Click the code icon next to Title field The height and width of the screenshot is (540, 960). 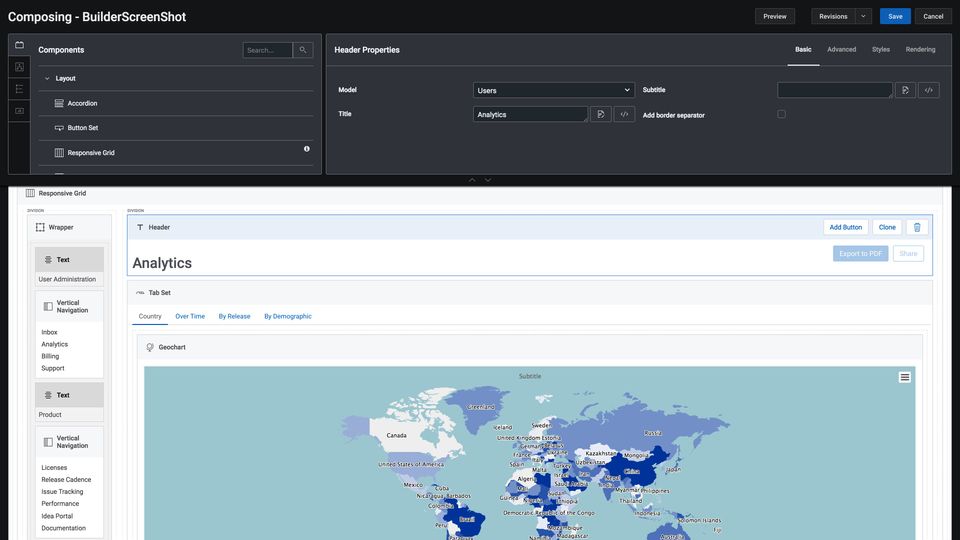(x=624, y=114)
